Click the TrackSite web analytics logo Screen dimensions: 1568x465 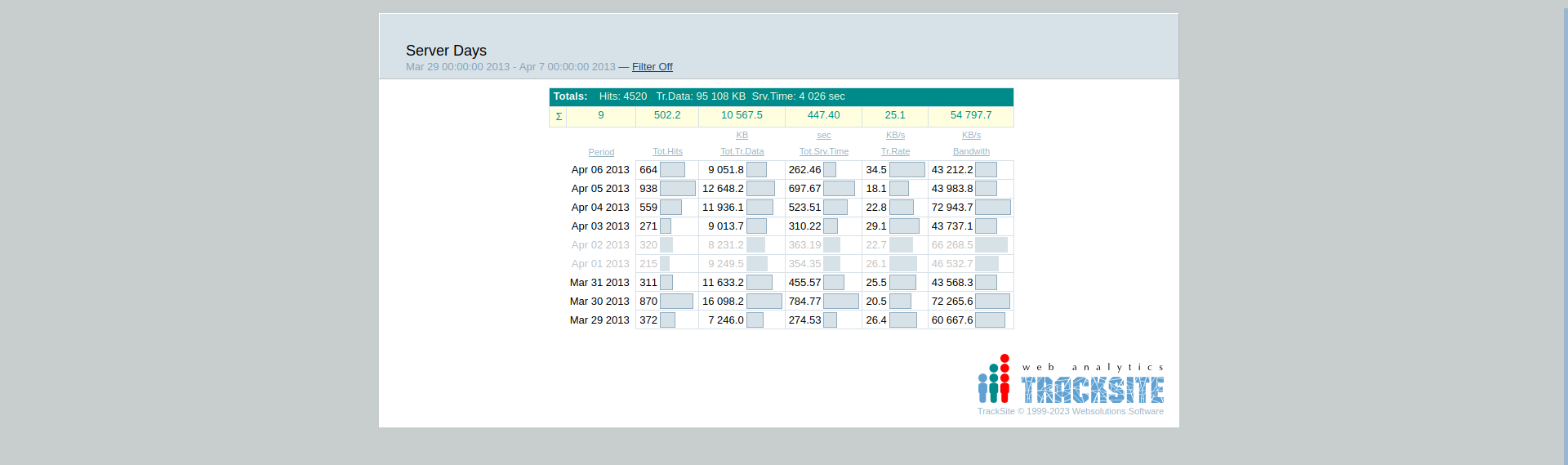point(1071,381)
